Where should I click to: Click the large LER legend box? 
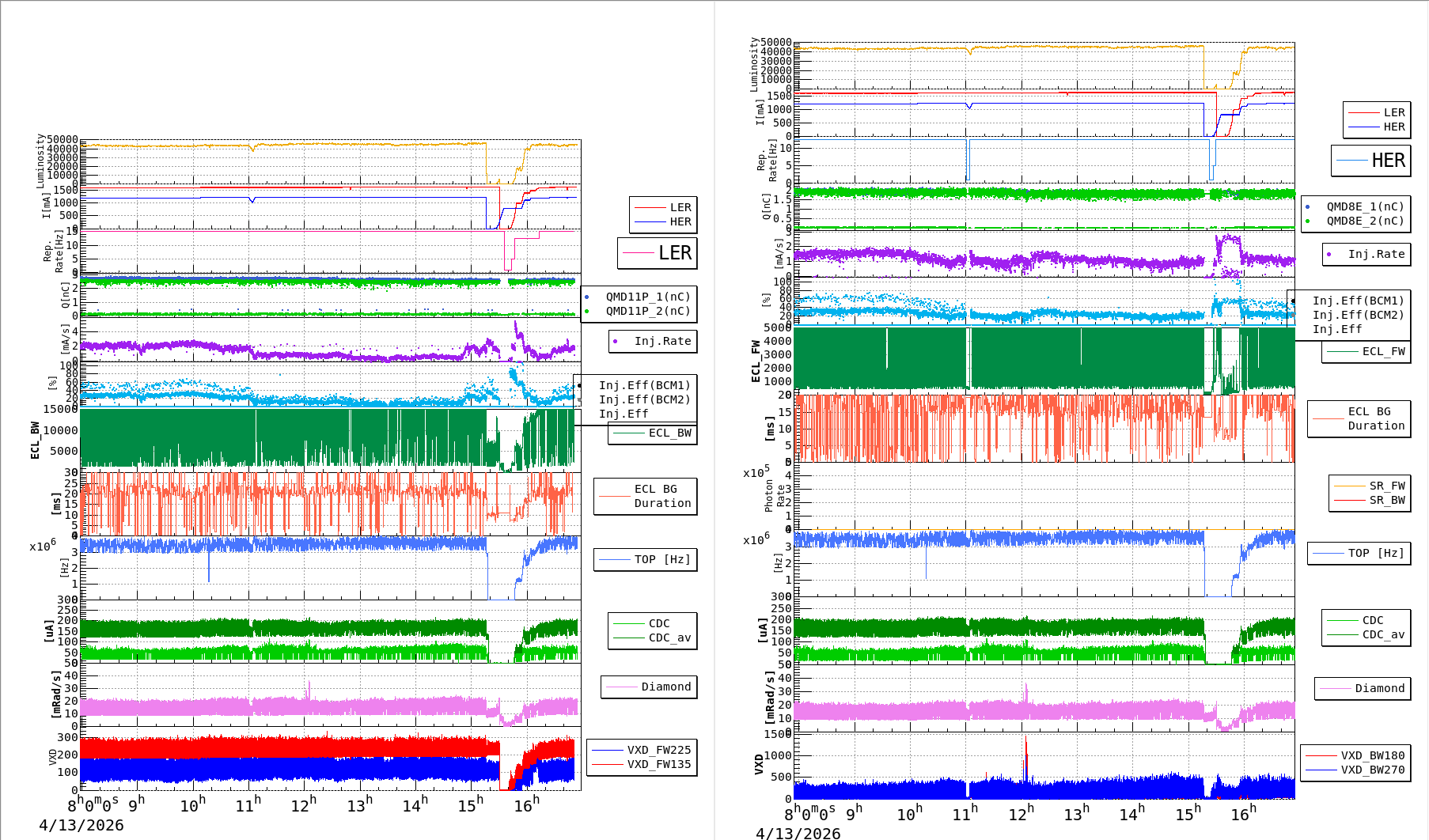[658, 253]
